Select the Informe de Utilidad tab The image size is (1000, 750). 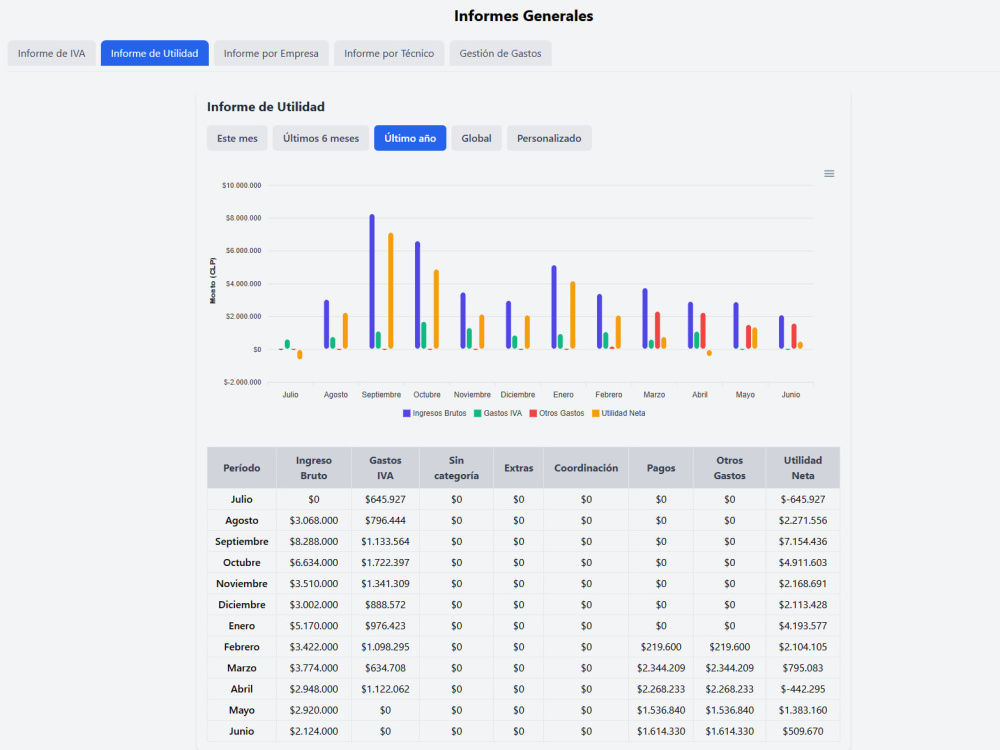pyautogui.click(x=154, y=54)
